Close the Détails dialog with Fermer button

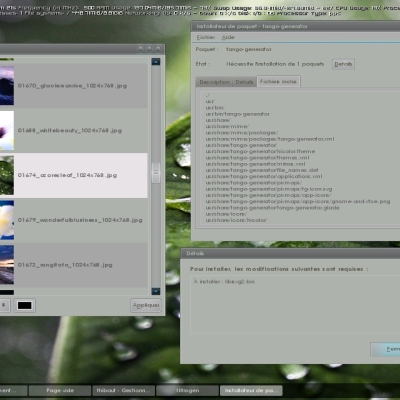click(385, 349)
